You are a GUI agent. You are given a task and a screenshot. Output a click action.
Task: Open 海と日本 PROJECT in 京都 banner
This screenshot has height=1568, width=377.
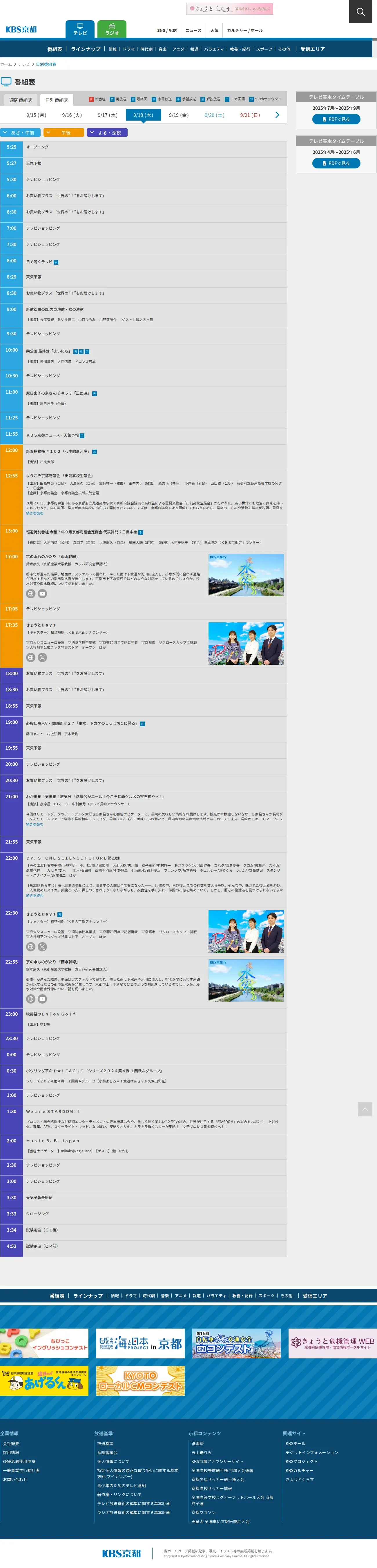click(x=140, y=1343)
